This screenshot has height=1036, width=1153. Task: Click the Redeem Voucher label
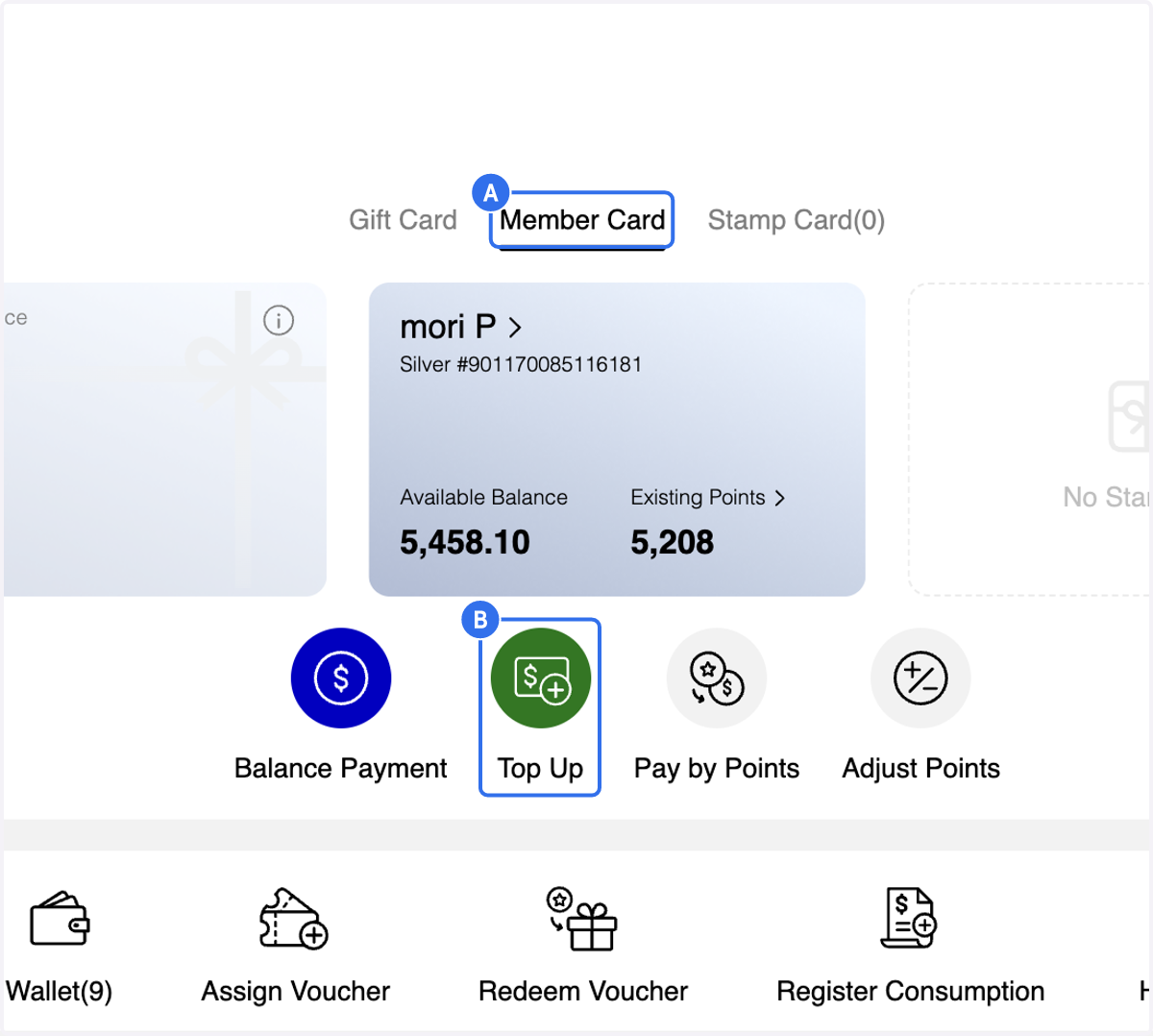point(583,991)
